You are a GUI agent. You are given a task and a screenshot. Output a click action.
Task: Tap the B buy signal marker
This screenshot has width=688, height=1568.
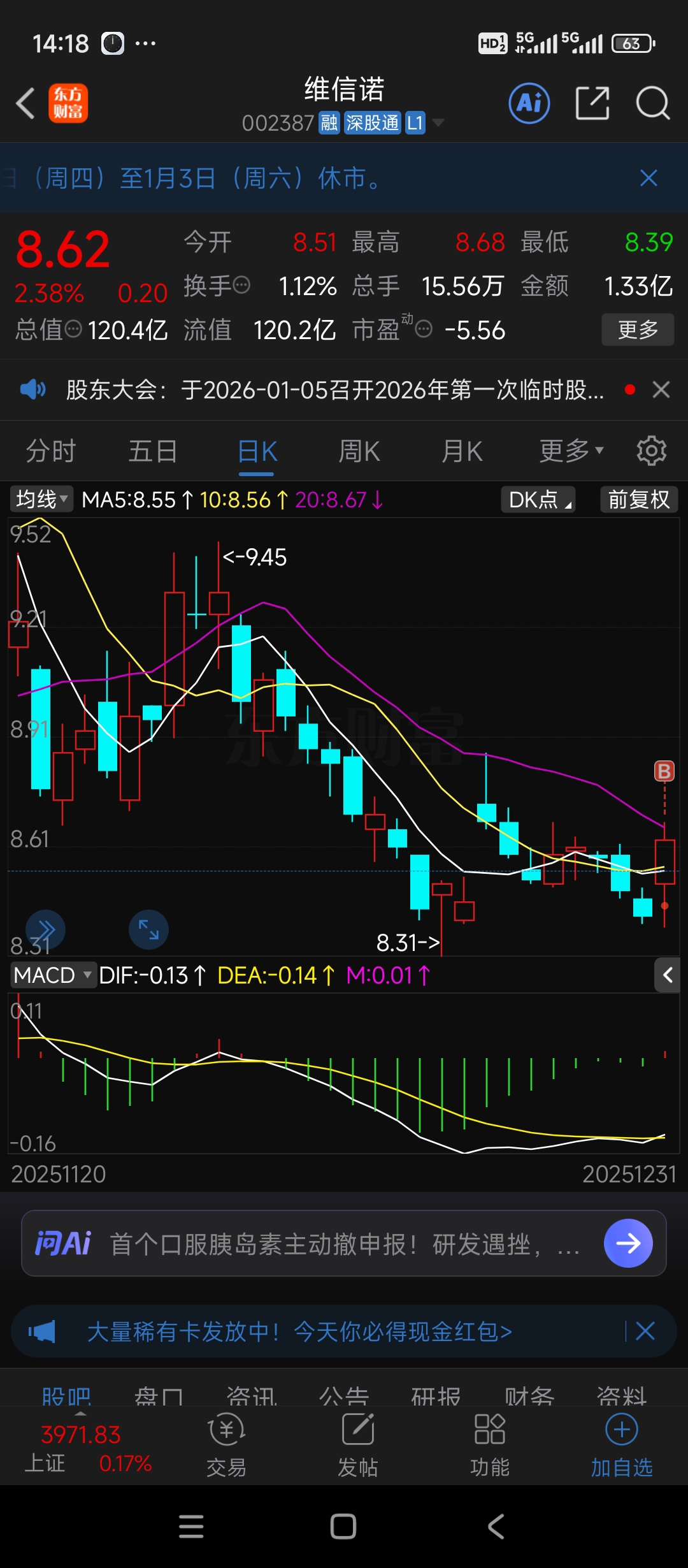tap(664, 771)
